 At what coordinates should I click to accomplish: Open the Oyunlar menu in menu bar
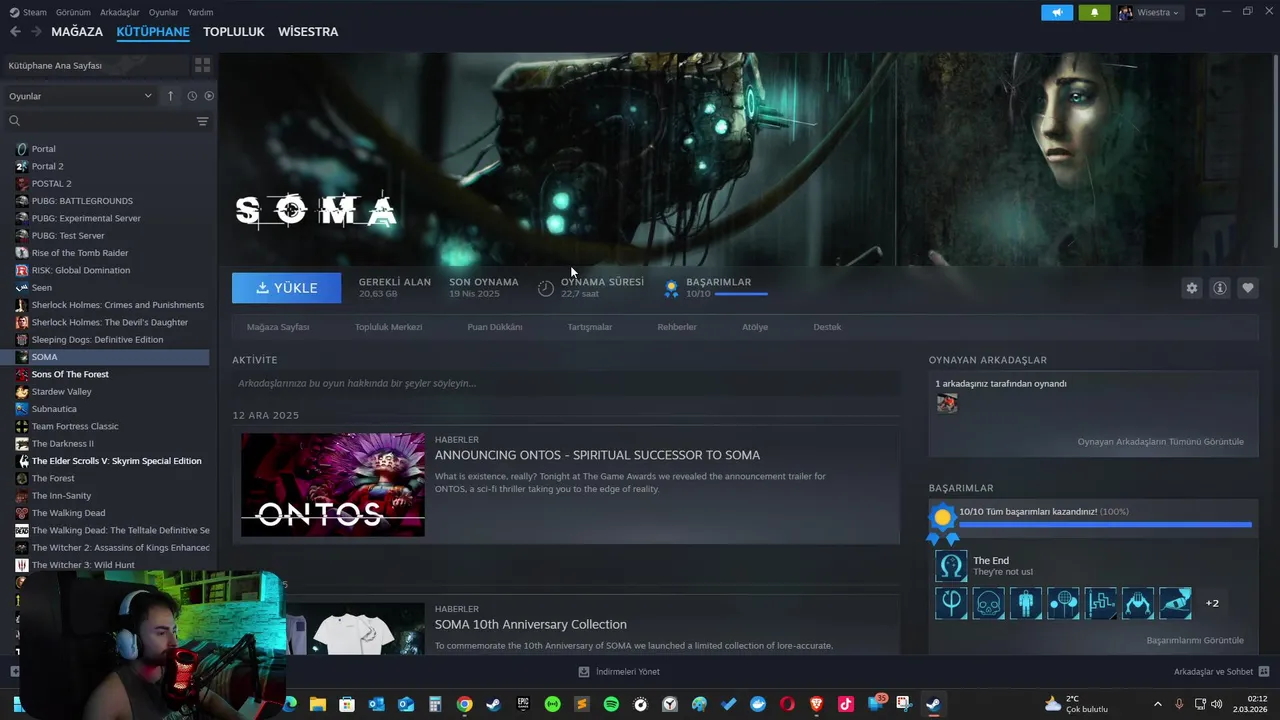point(163,12)
